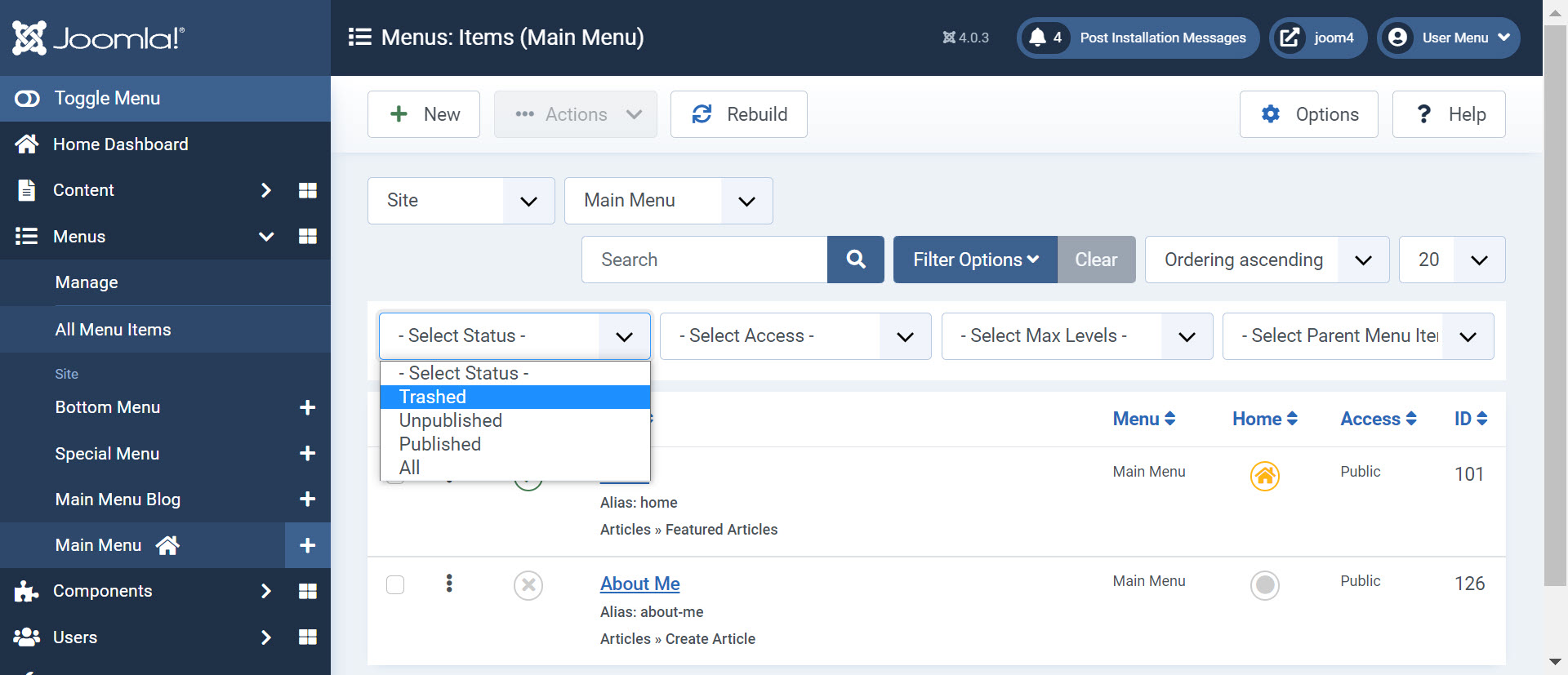Set About Me as the default home
The height and width of the screenshot is (675, 1568).
pyautogui.click(x=1264, y=585)
